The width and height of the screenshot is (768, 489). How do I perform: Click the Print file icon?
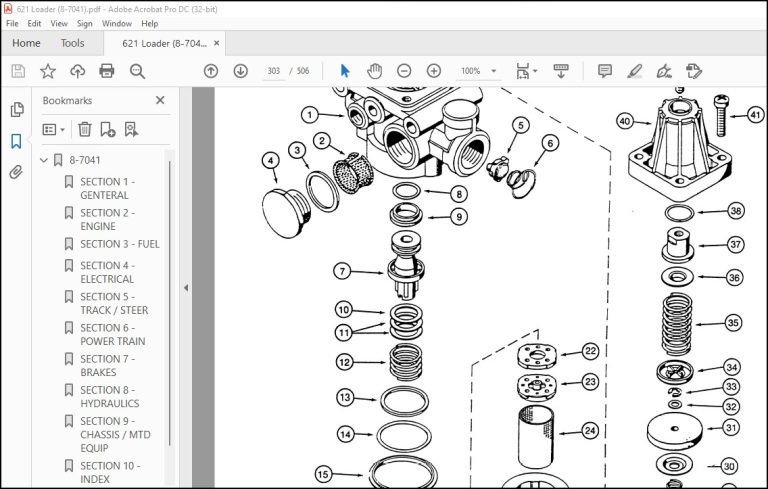point(107,71)
